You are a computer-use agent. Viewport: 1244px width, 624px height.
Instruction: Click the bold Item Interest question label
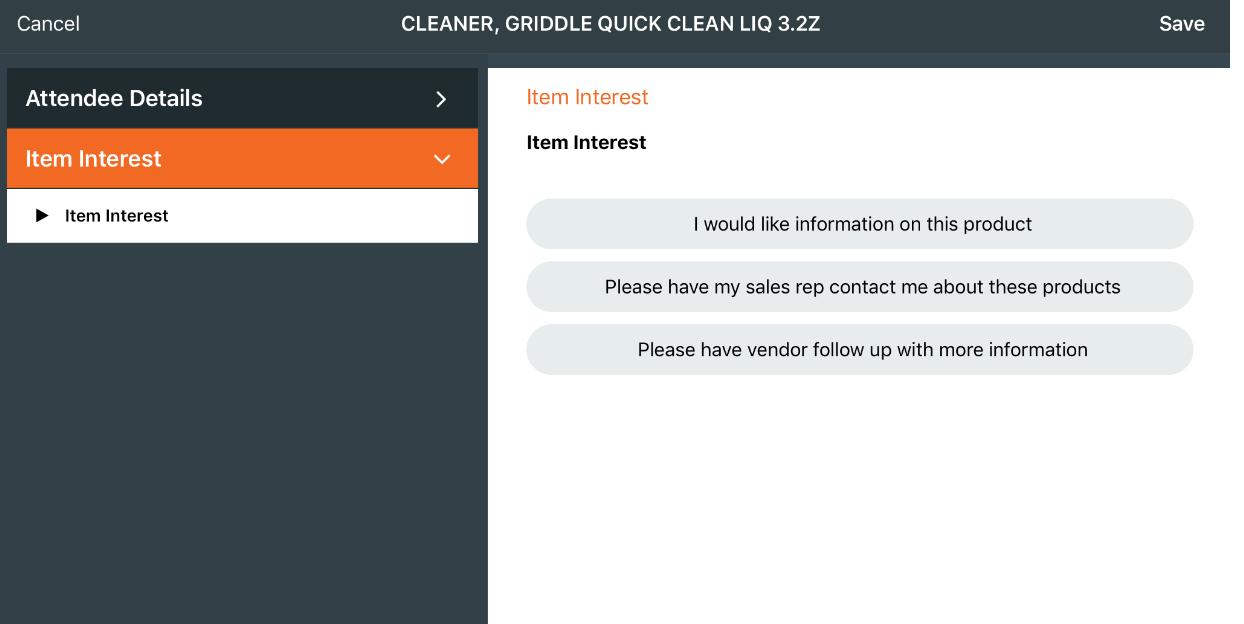(x=586, y=143)
